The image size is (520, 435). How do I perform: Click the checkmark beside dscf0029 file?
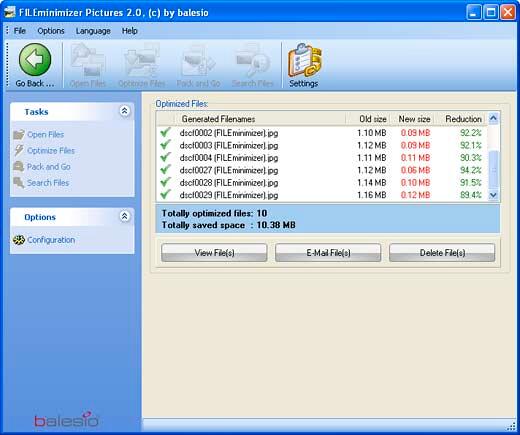pos(165,194)
